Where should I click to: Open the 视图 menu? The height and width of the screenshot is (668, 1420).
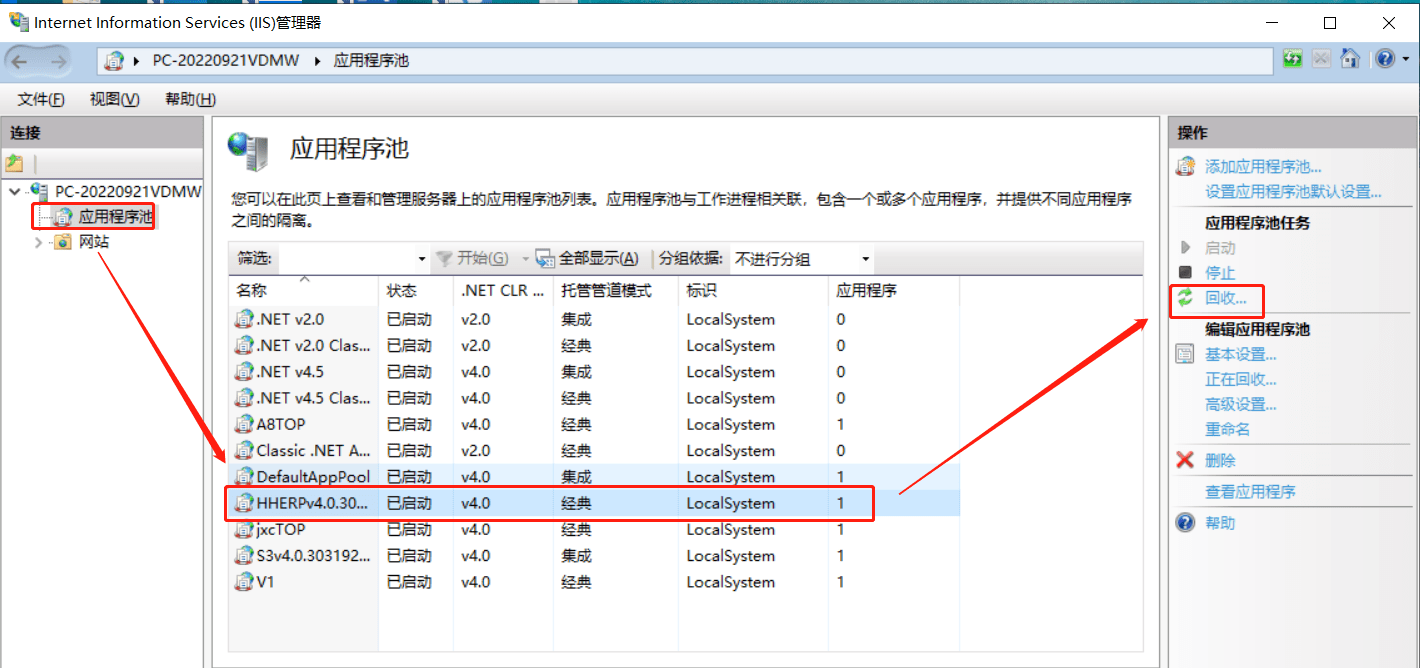tap(114, 99)
